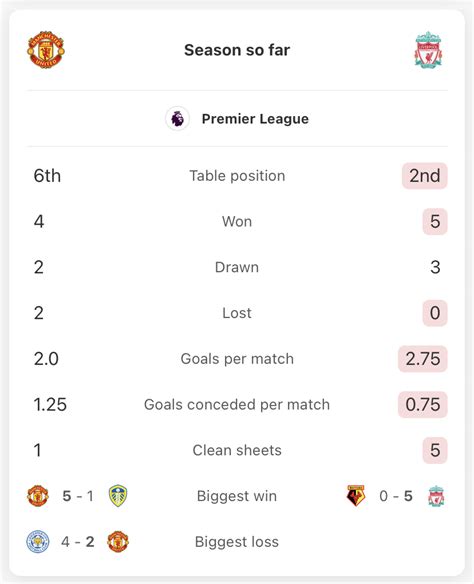
Task: Click the Premier League lion logo
Action: pyautogui.click(x=178, y=119)
